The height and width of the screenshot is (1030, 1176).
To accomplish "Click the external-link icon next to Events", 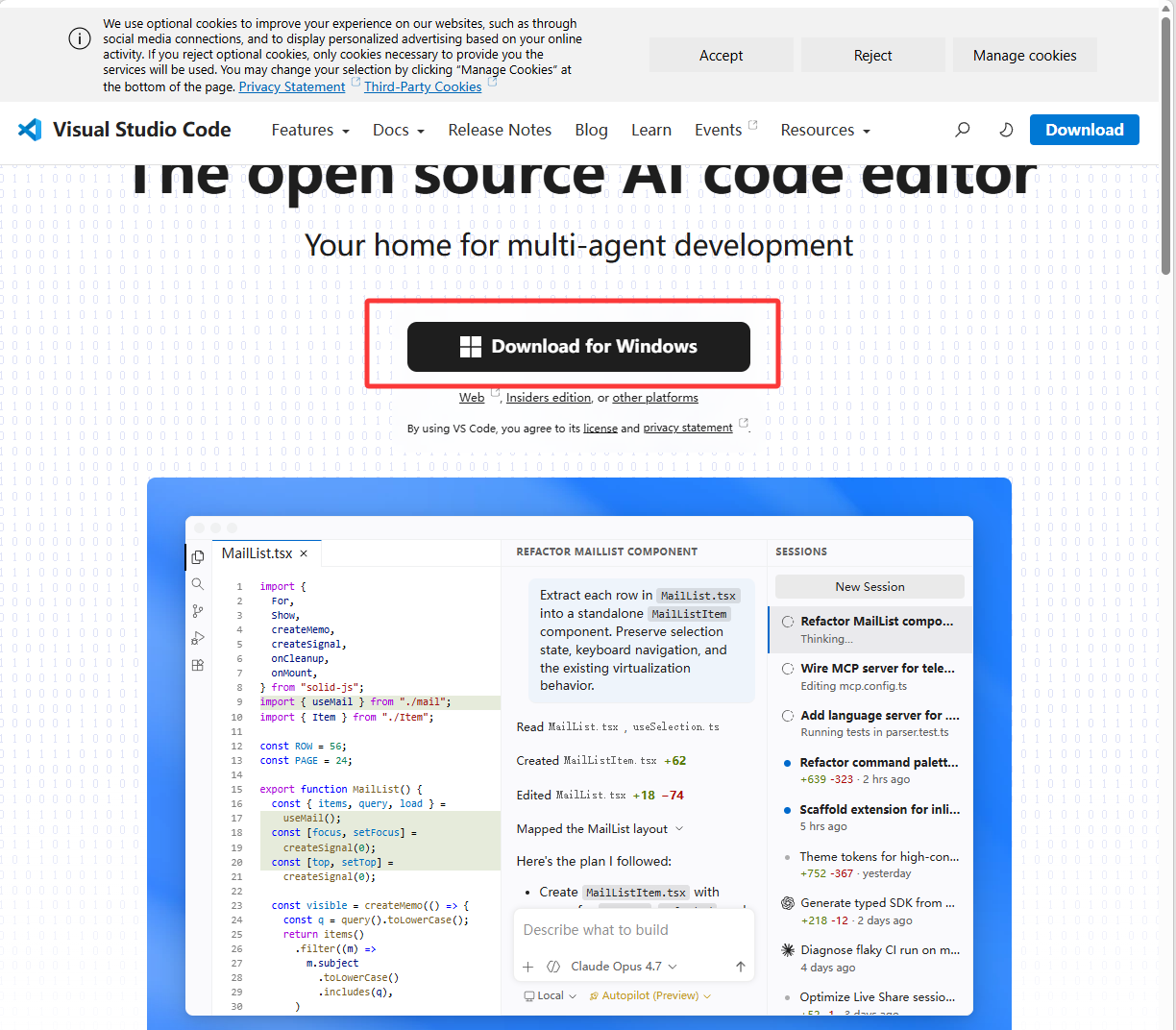I will [x=753, y=124].
